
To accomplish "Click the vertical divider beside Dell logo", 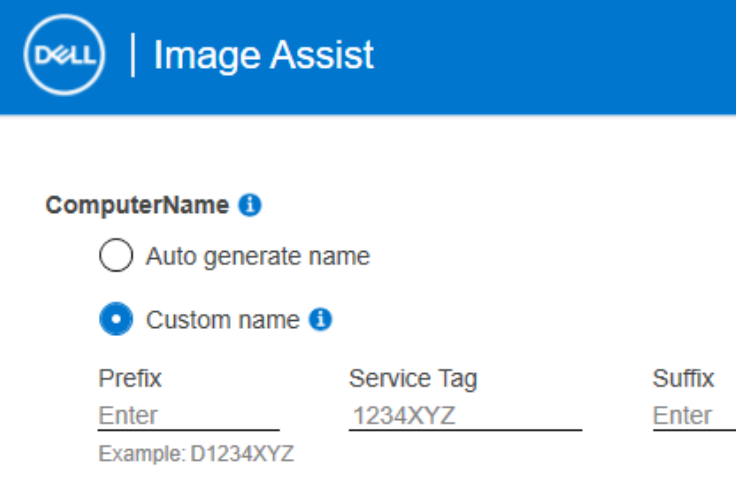I will [x=133, y=56].
